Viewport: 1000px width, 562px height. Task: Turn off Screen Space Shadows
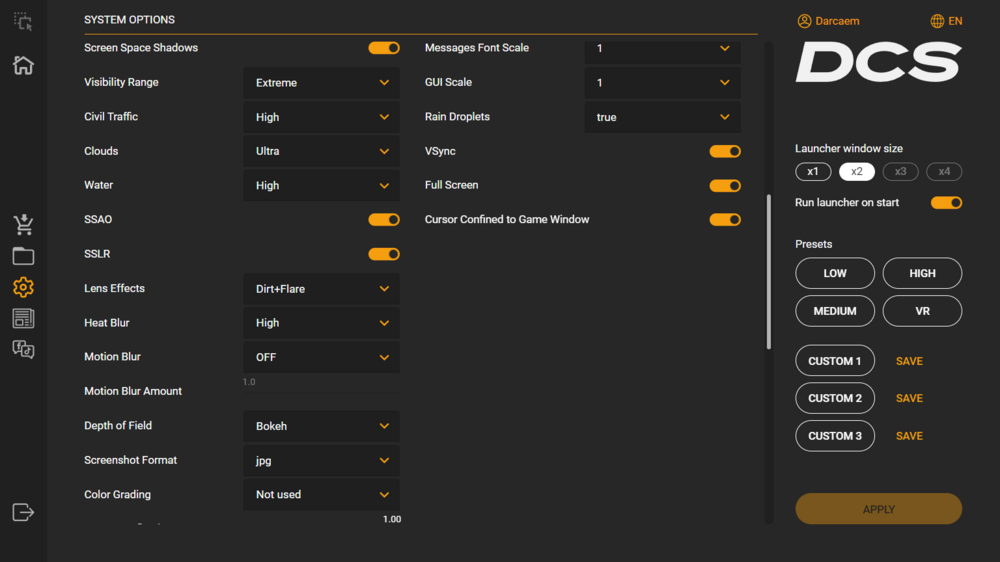pyautogui.click(x=384, y=48)
